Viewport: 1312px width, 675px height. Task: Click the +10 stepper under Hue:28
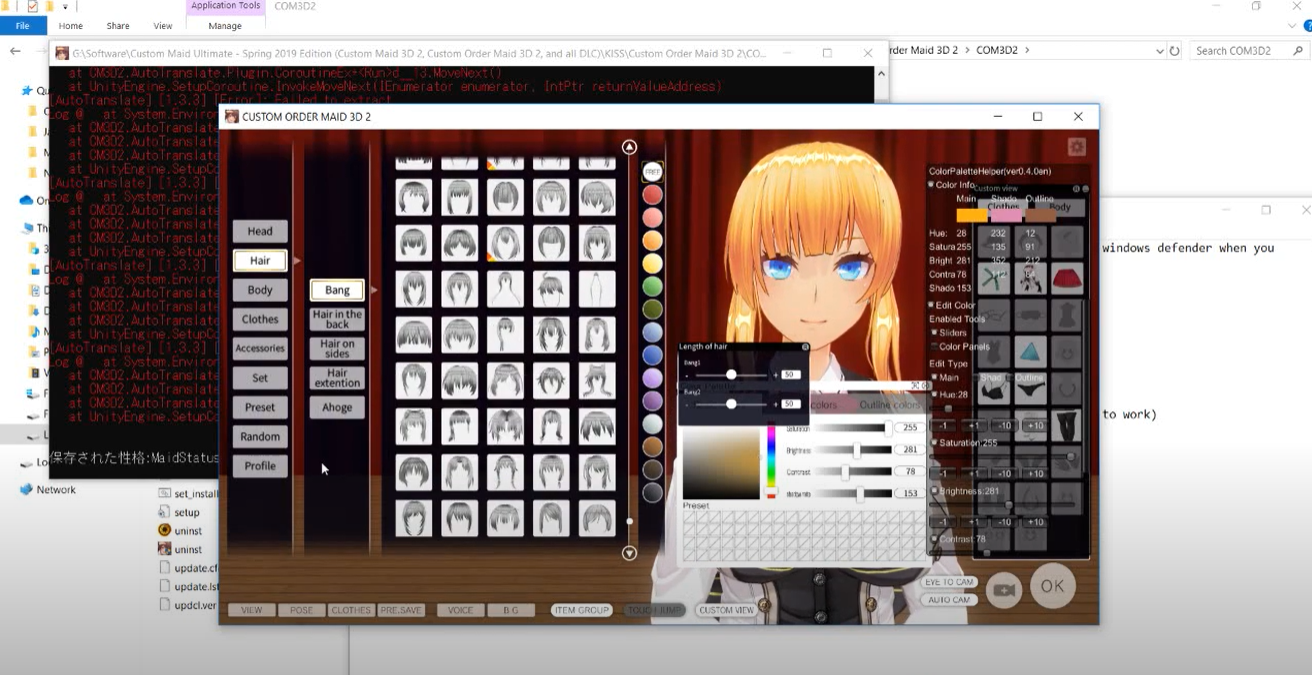tap(1035, 426)
